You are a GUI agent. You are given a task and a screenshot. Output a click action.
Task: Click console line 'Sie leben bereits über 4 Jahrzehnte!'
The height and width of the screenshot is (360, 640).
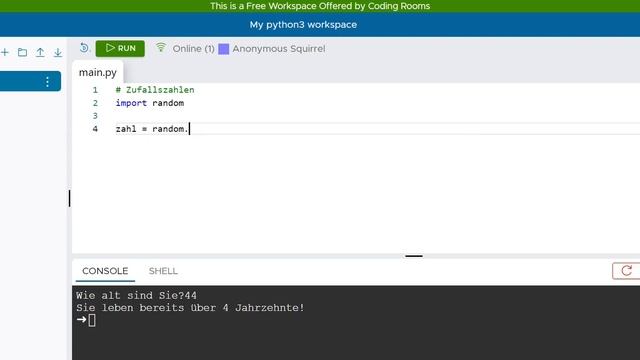point(190,308)
